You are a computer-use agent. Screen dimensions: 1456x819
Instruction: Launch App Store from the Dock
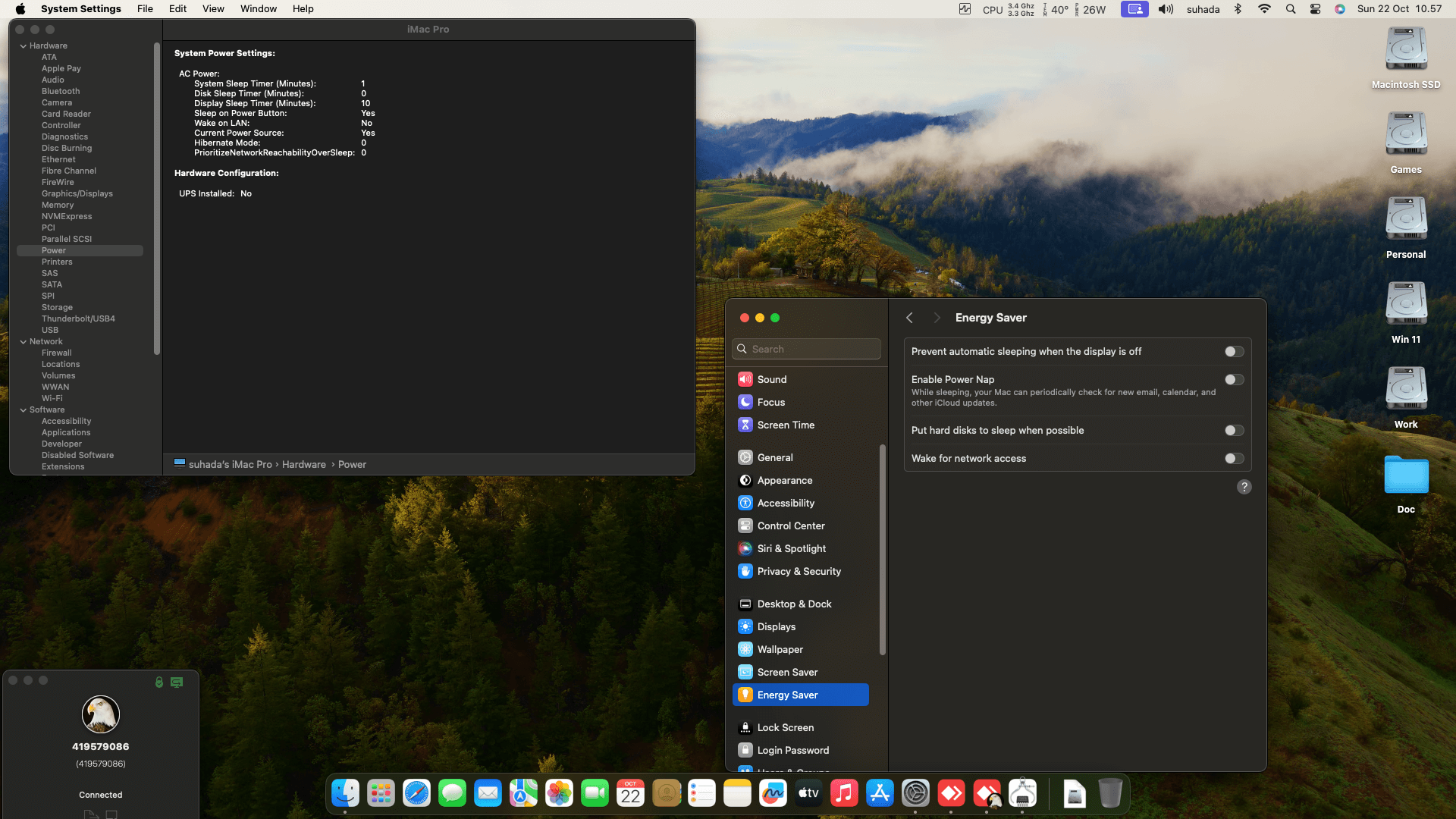click(880, 794)
